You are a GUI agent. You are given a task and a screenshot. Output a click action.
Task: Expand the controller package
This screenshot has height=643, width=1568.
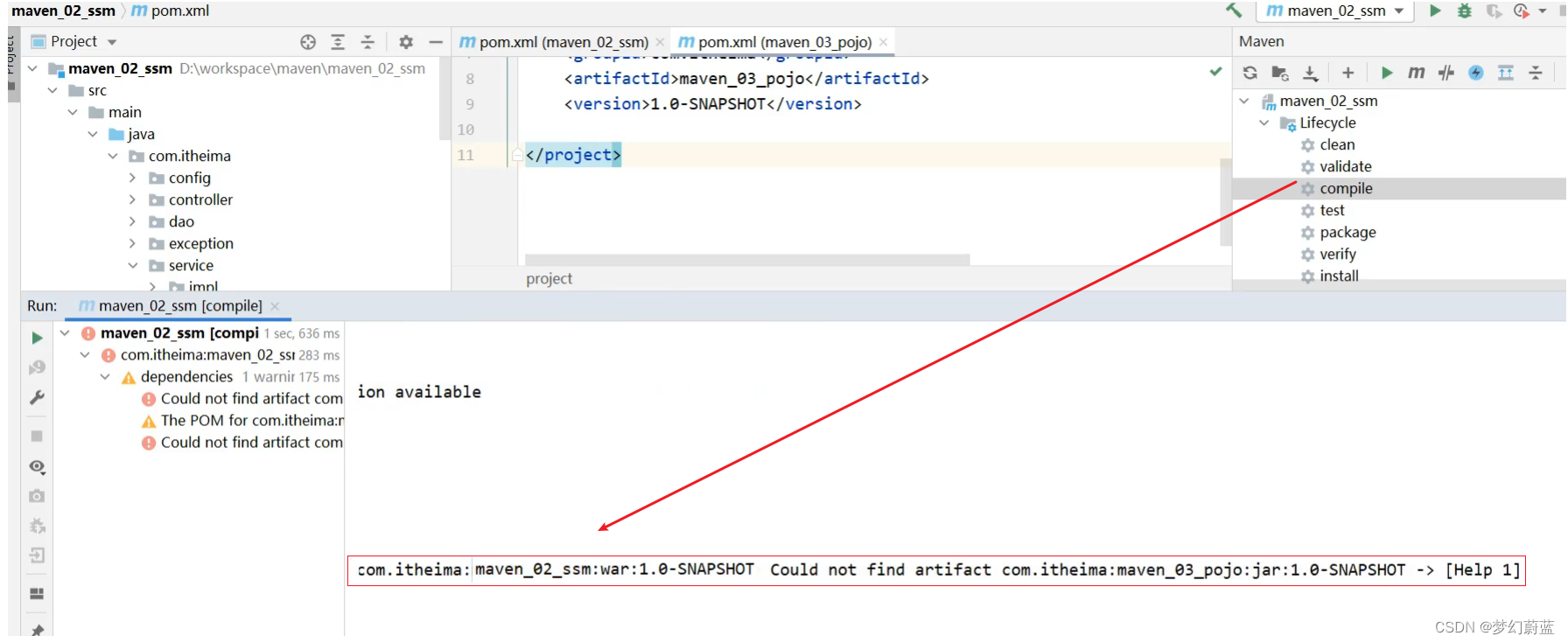pyautogui.click(x=133, y=199)
